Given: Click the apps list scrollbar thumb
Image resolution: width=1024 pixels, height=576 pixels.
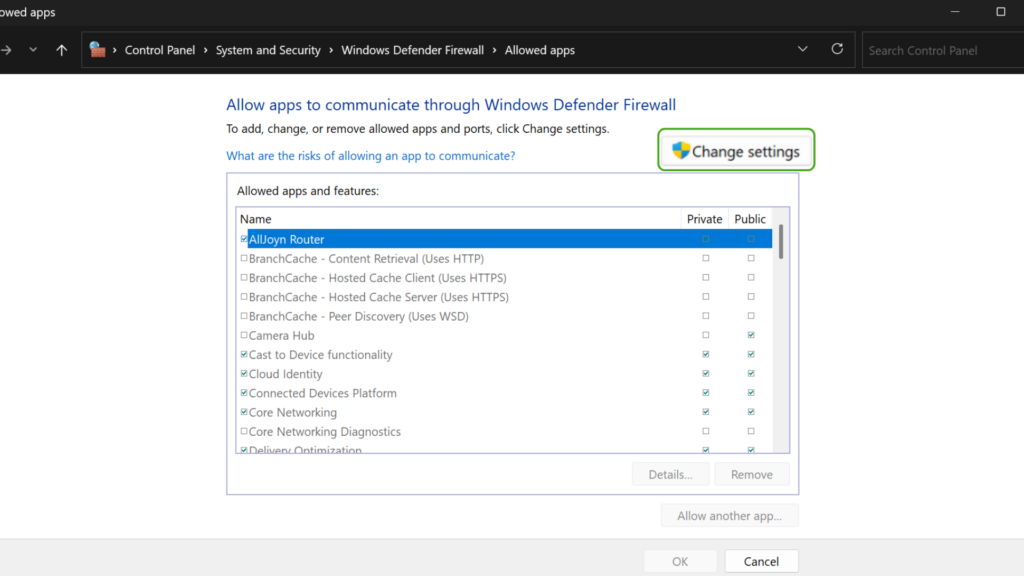Looking at the screenshot, I should pos(780,242).
